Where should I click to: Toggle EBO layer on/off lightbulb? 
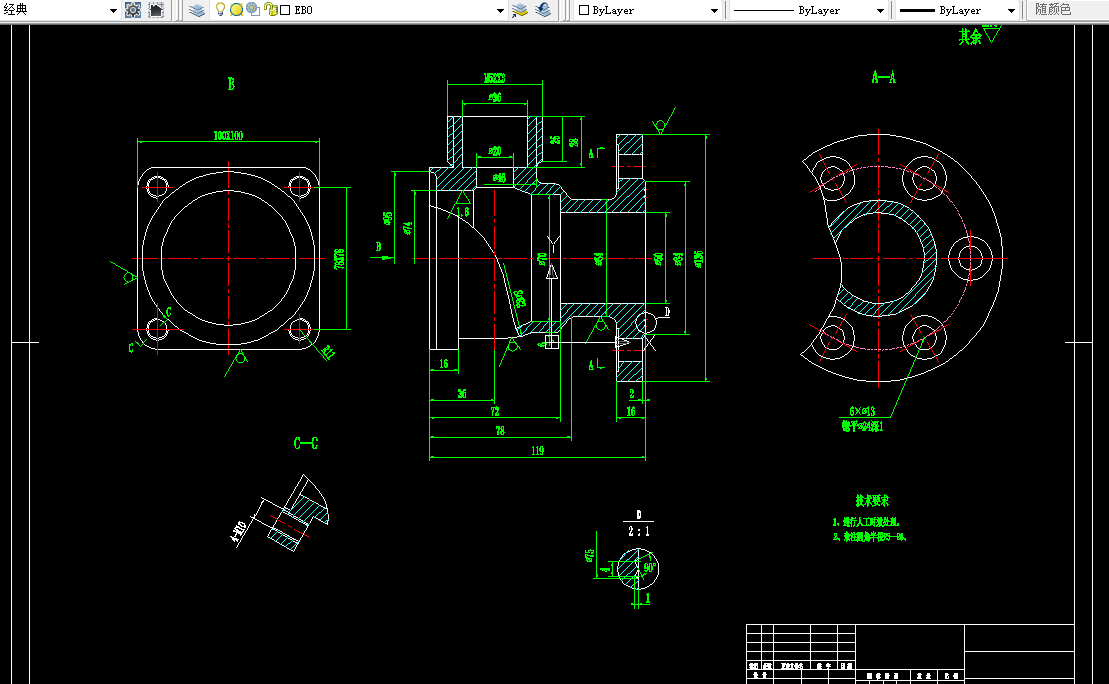(x=220, y=9)
